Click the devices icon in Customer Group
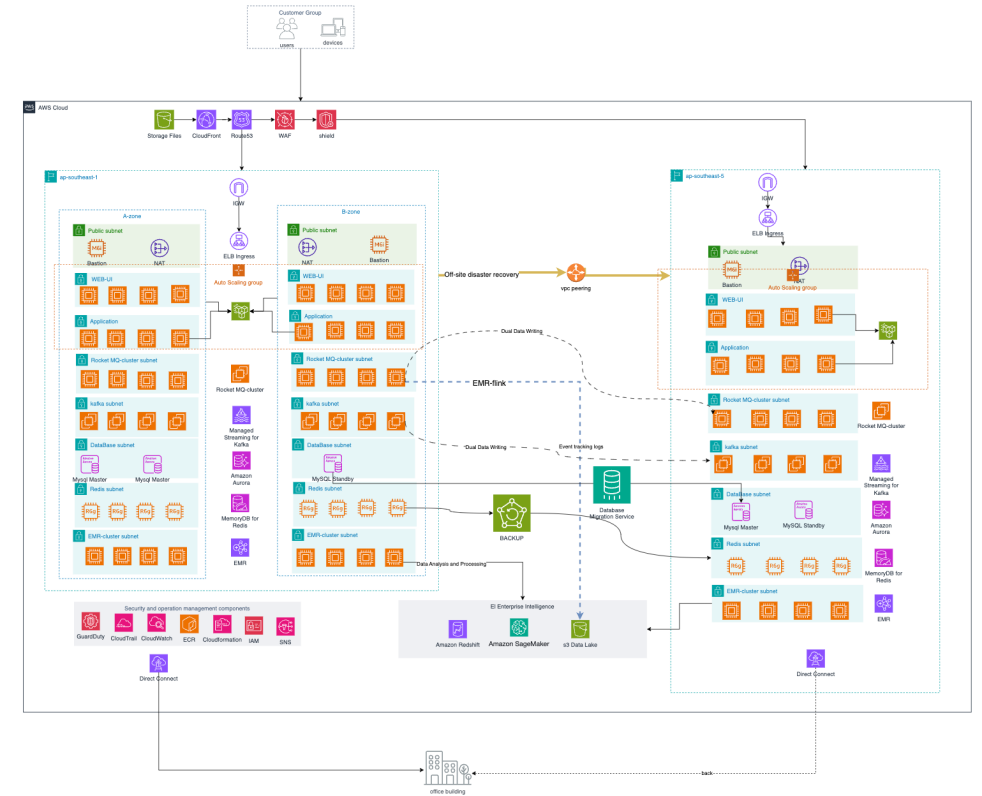The height and width of the screenshot is (796, 982). pos(333,29)
